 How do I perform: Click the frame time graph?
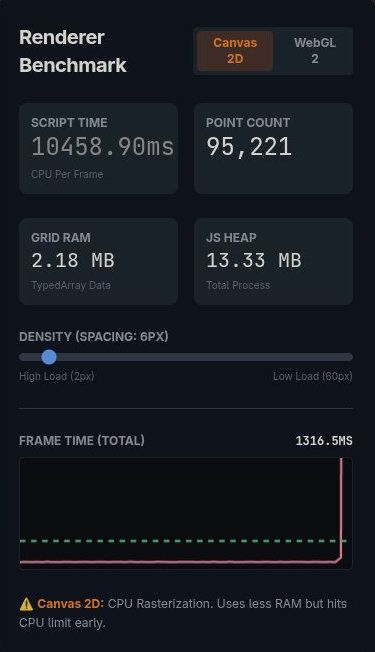[186, 513]
